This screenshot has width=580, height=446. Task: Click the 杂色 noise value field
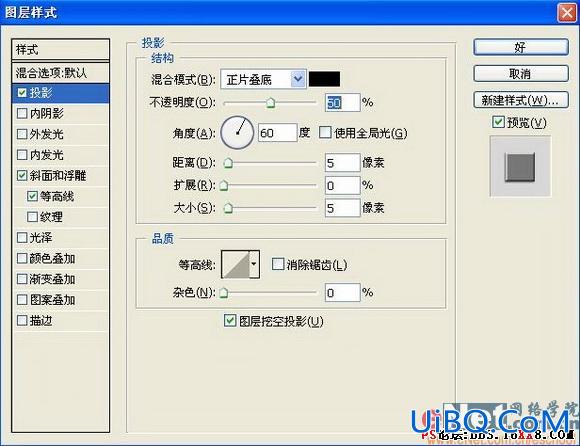pyautogui.click(x=342, y=293)
